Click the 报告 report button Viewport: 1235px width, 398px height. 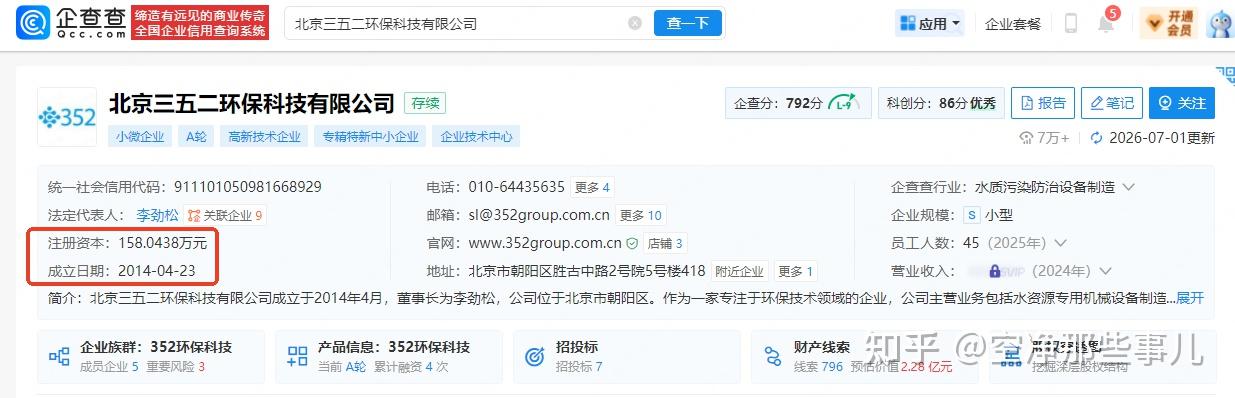click(1042, 103)
